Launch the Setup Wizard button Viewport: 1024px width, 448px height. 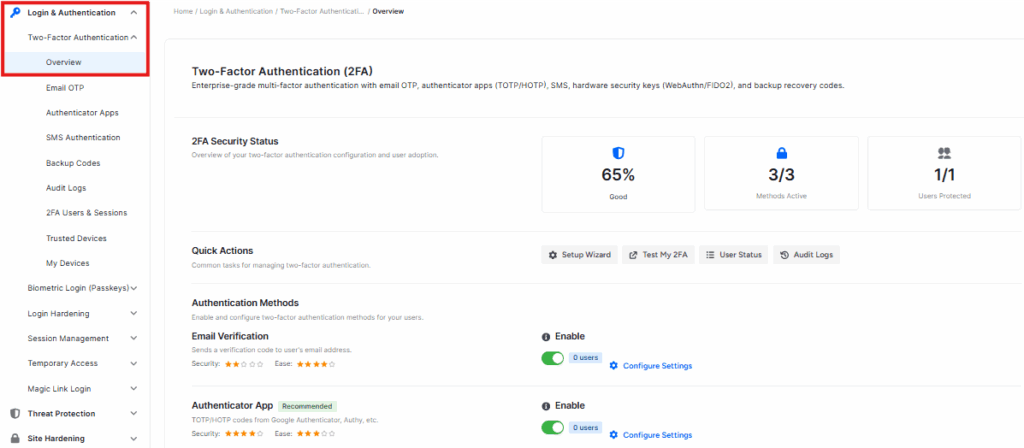(579, 255)
